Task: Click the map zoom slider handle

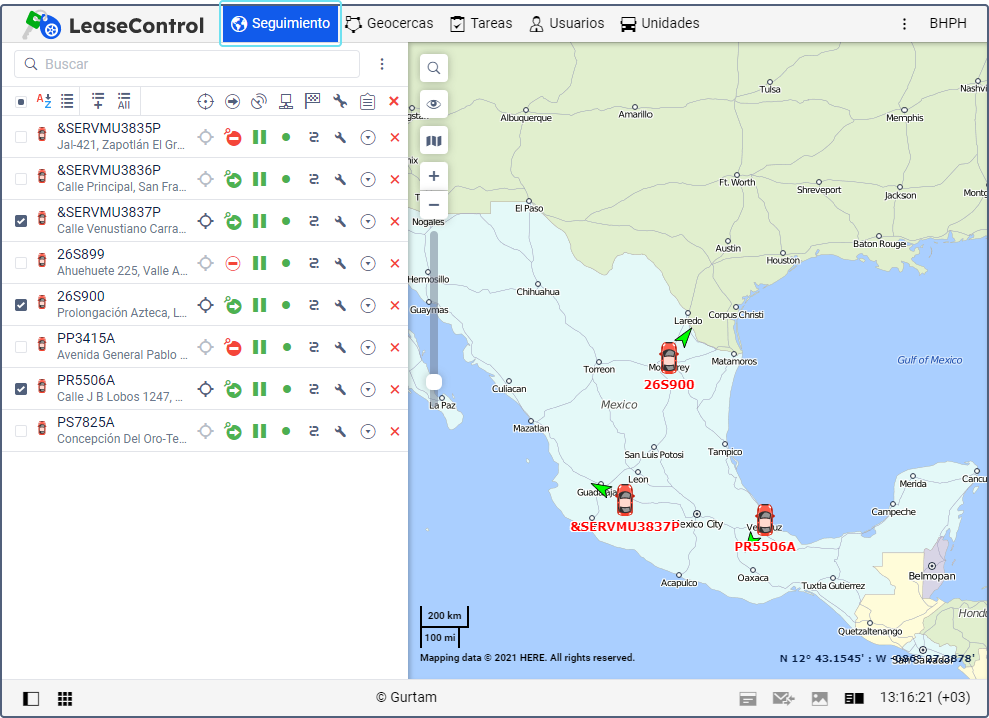Action: pyautogui.click(x=434, y=381)
